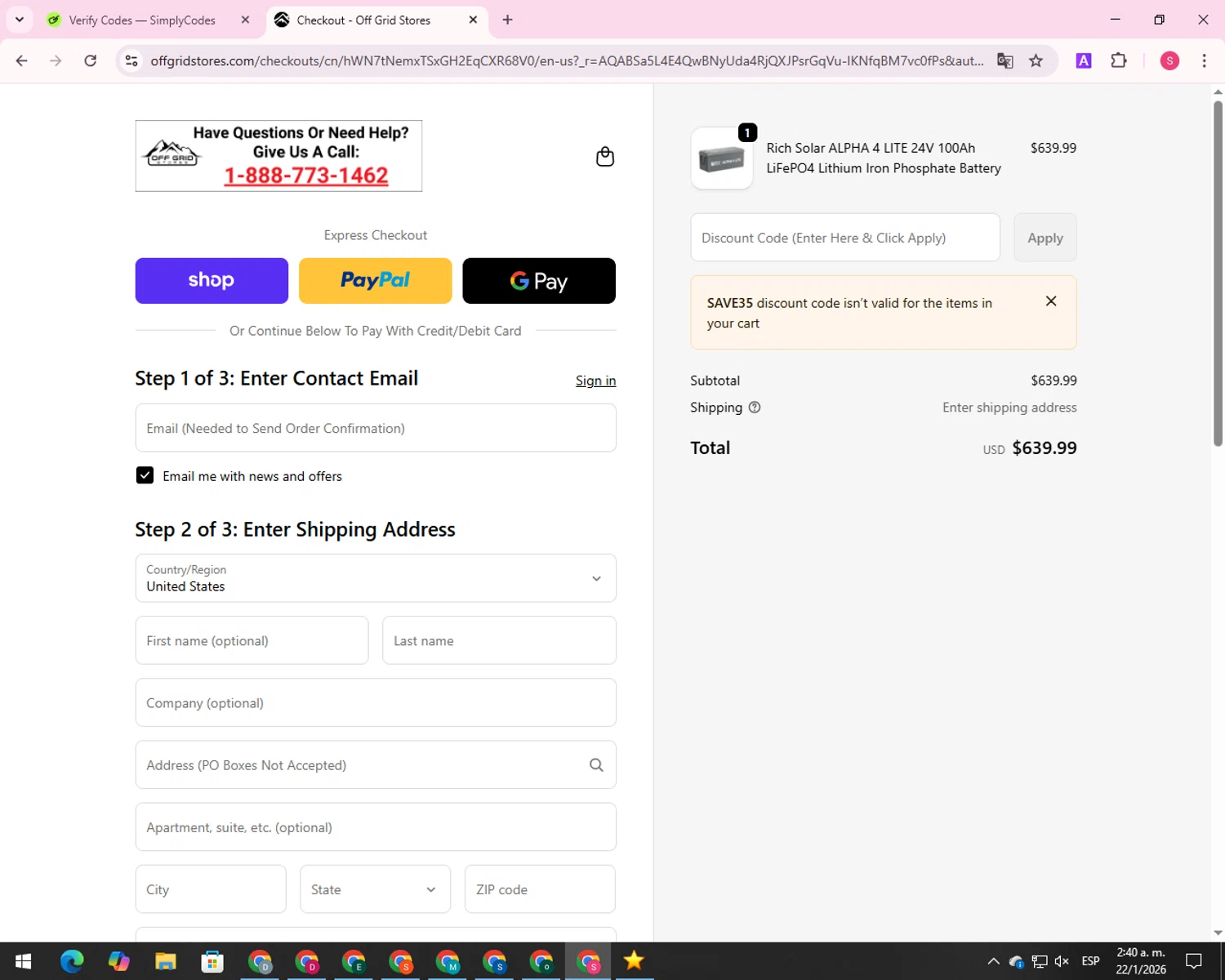
Task: Click the browser back arrow
Action: point(22,60)
